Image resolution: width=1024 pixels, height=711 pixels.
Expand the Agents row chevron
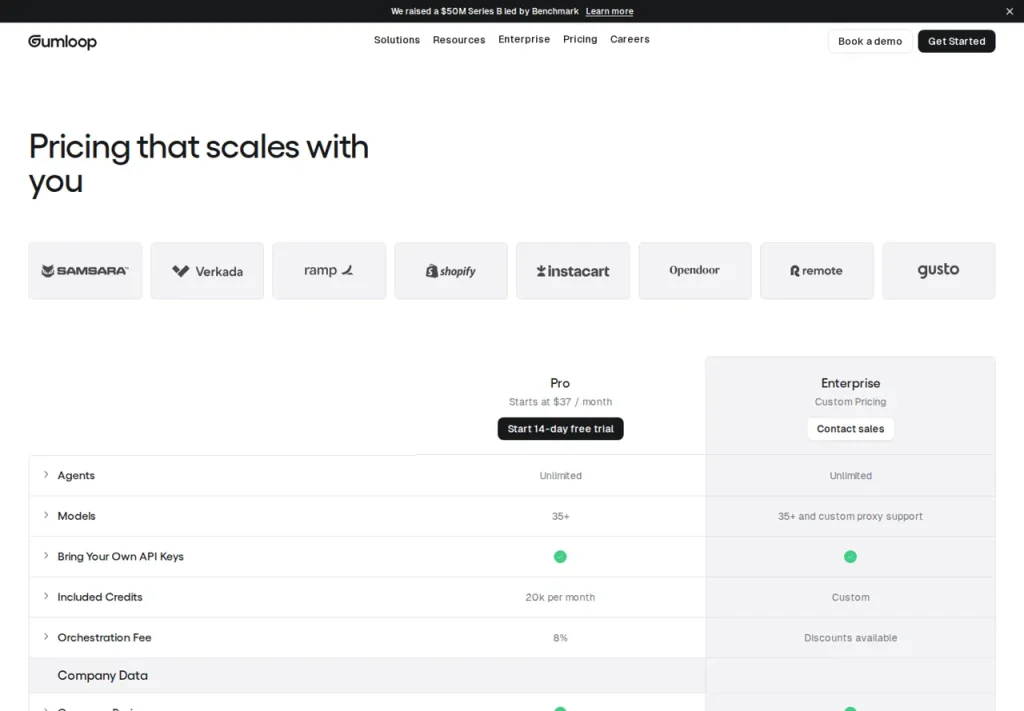[x=46, y=475]
